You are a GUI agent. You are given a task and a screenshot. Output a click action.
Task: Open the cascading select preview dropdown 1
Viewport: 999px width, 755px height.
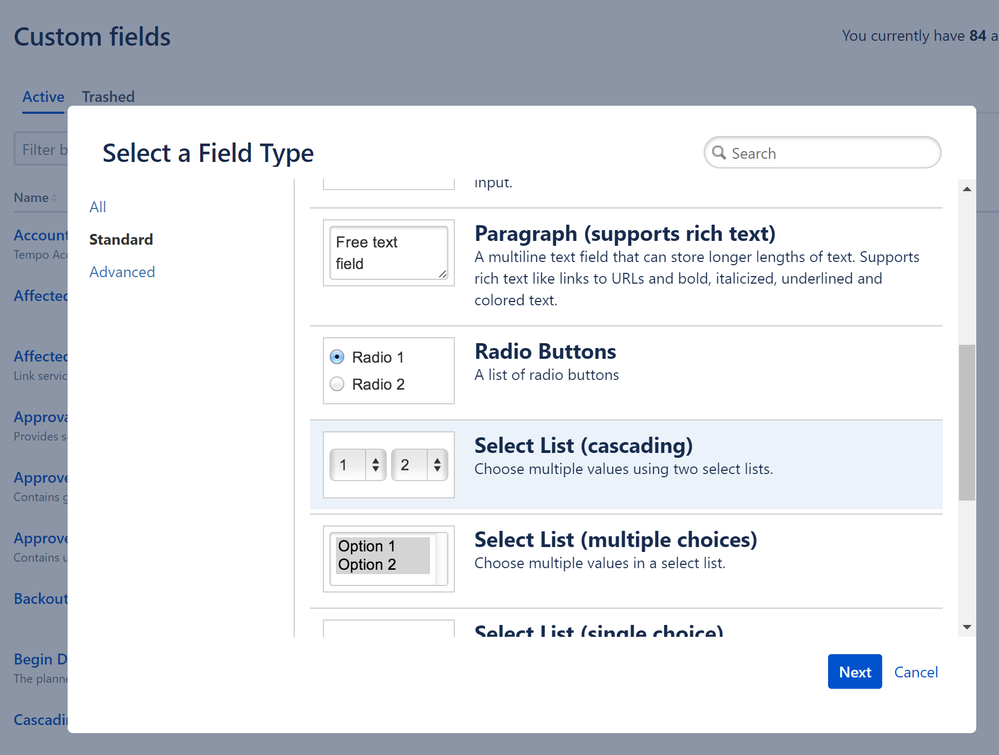point(358,465)
